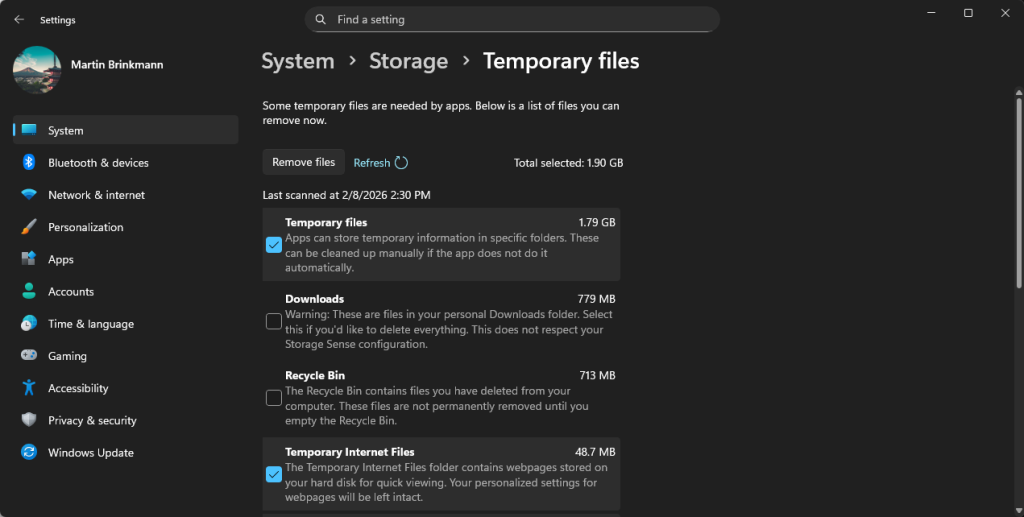1024x517 pixels.
Task: Click the Windows Update icon
Action: point(29,453)
